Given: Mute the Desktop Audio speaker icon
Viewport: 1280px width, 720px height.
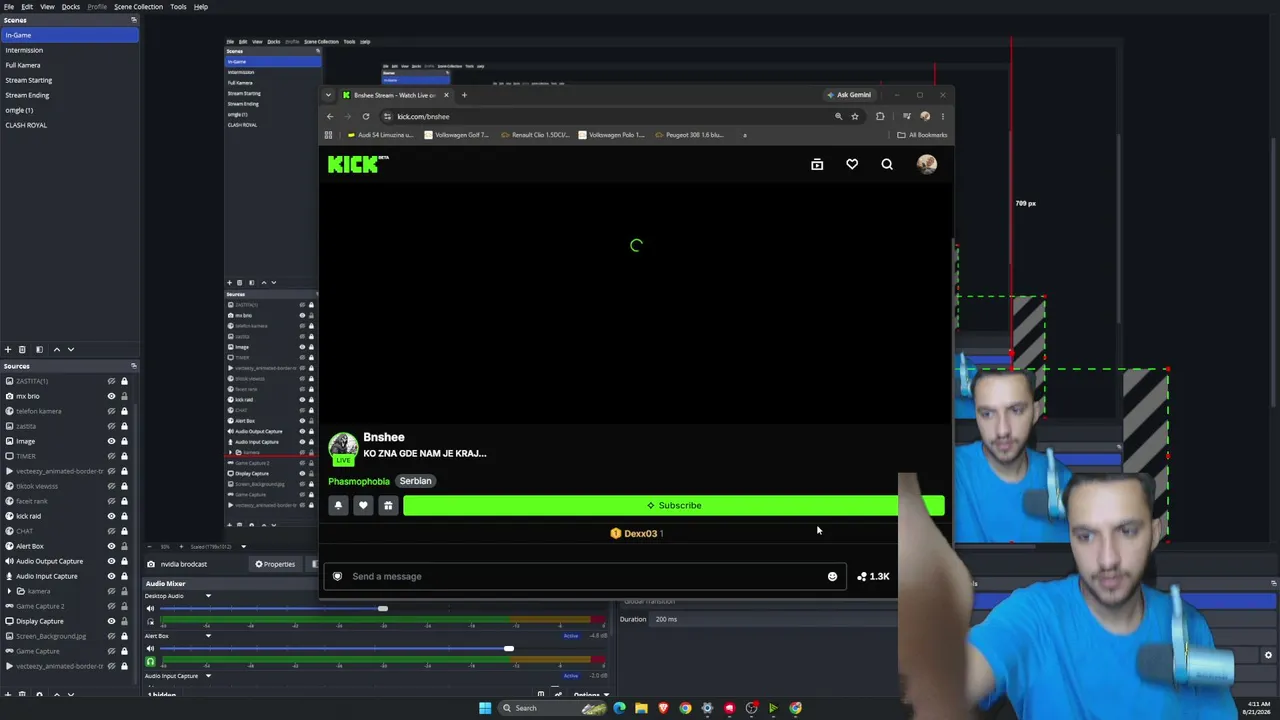Looking at the screenshot, I should pos(151,608).
